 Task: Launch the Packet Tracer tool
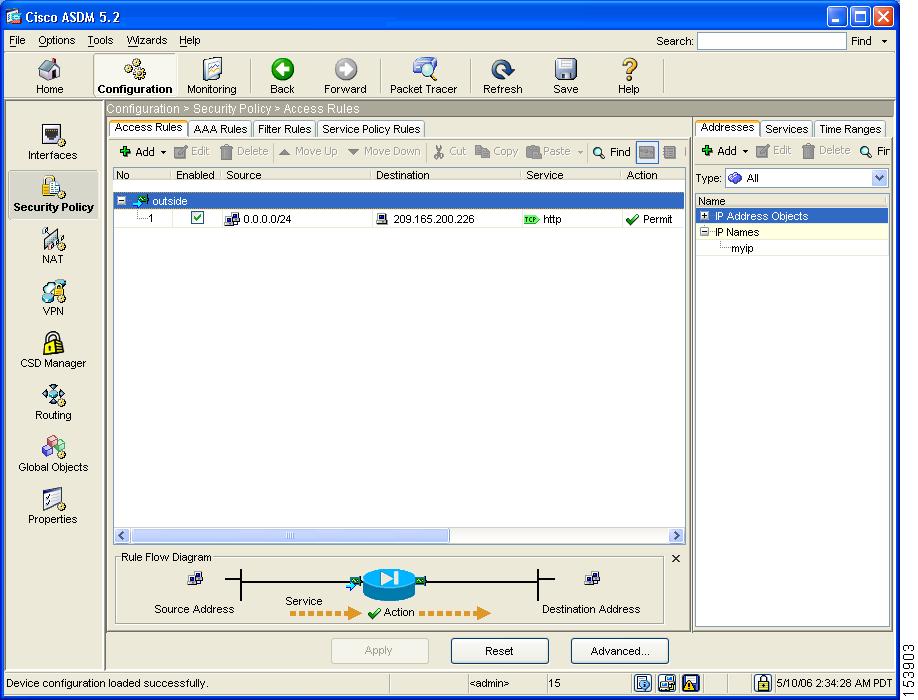pyautogui.click(x=423, y=76)
